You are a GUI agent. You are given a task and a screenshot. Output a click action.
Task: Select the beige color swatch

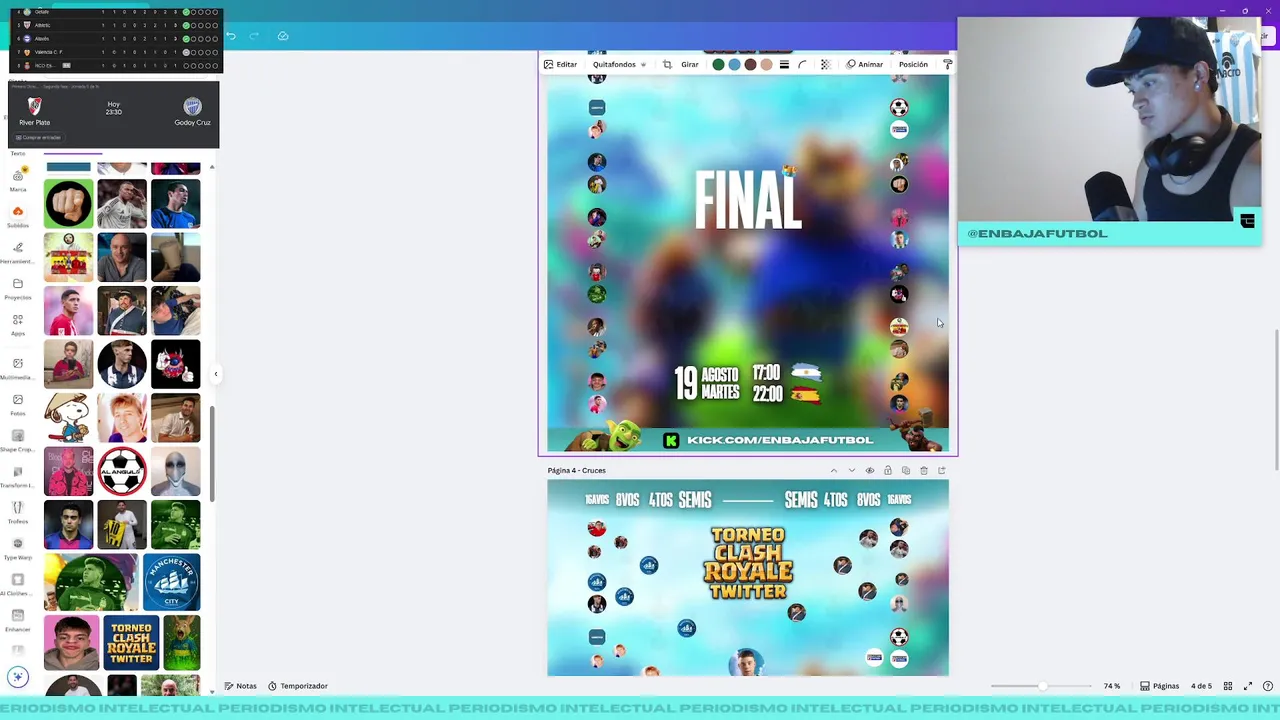pyautogui.click(x=766, y=64)
